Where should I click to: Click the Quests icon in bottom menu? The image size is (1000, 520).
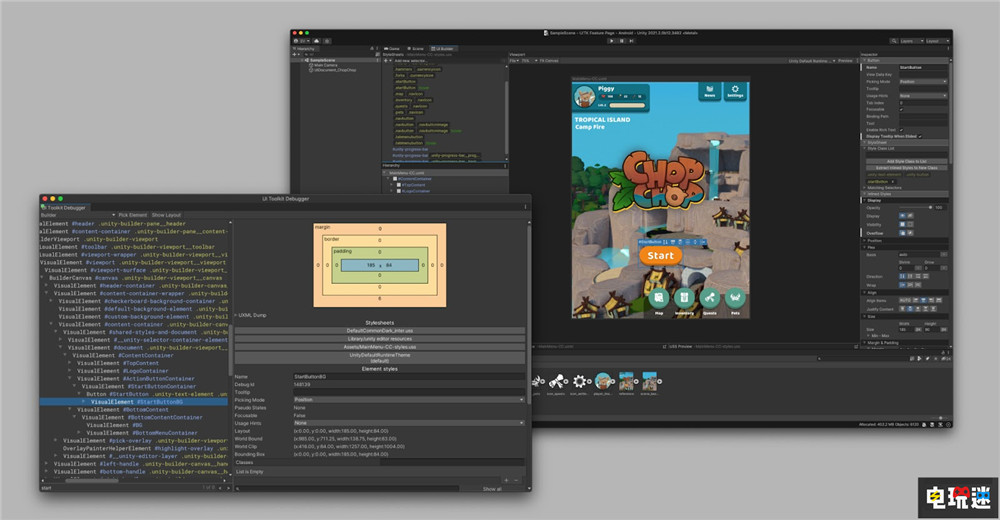(x=709, y=298)
